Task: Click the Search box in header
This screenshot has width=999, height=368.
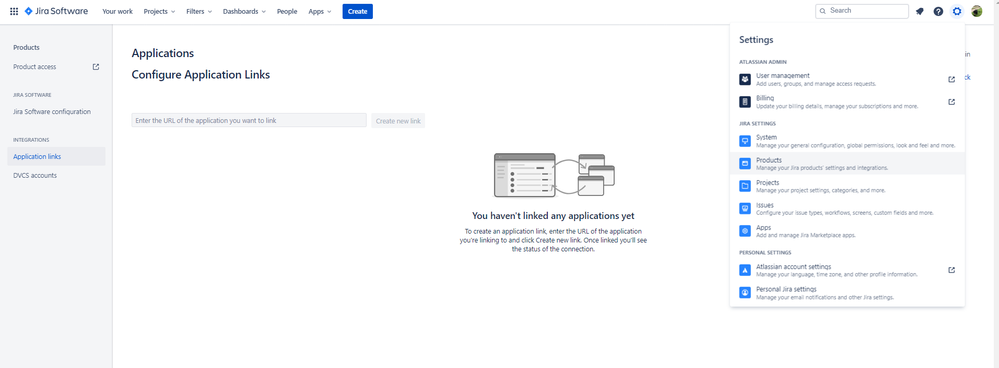Action: pos(862,11)
